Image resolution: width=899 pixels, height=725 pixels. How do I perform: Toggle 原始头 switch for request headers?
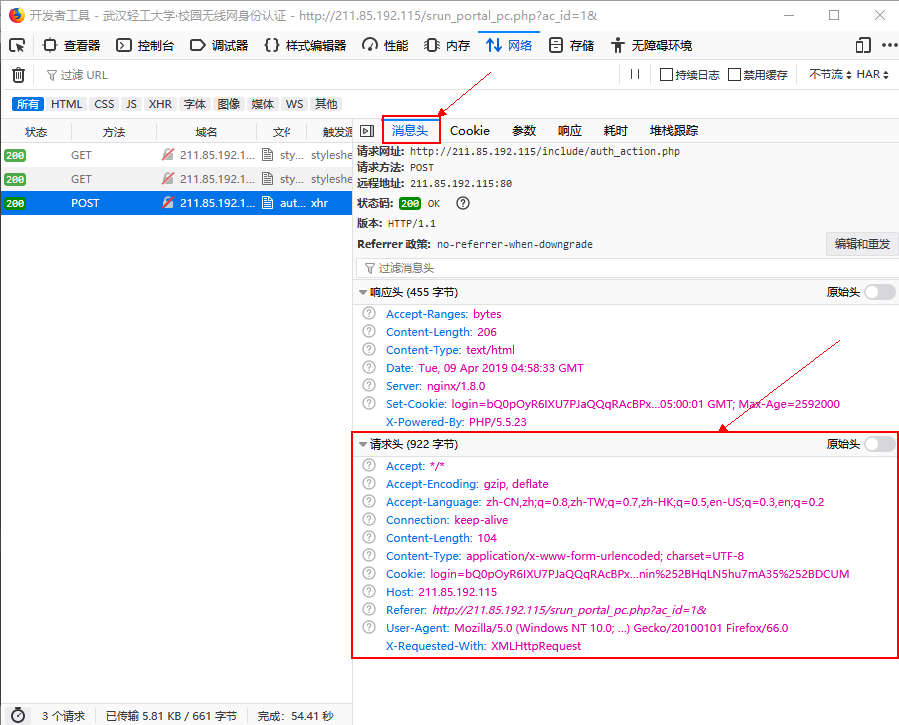(879, 444)
